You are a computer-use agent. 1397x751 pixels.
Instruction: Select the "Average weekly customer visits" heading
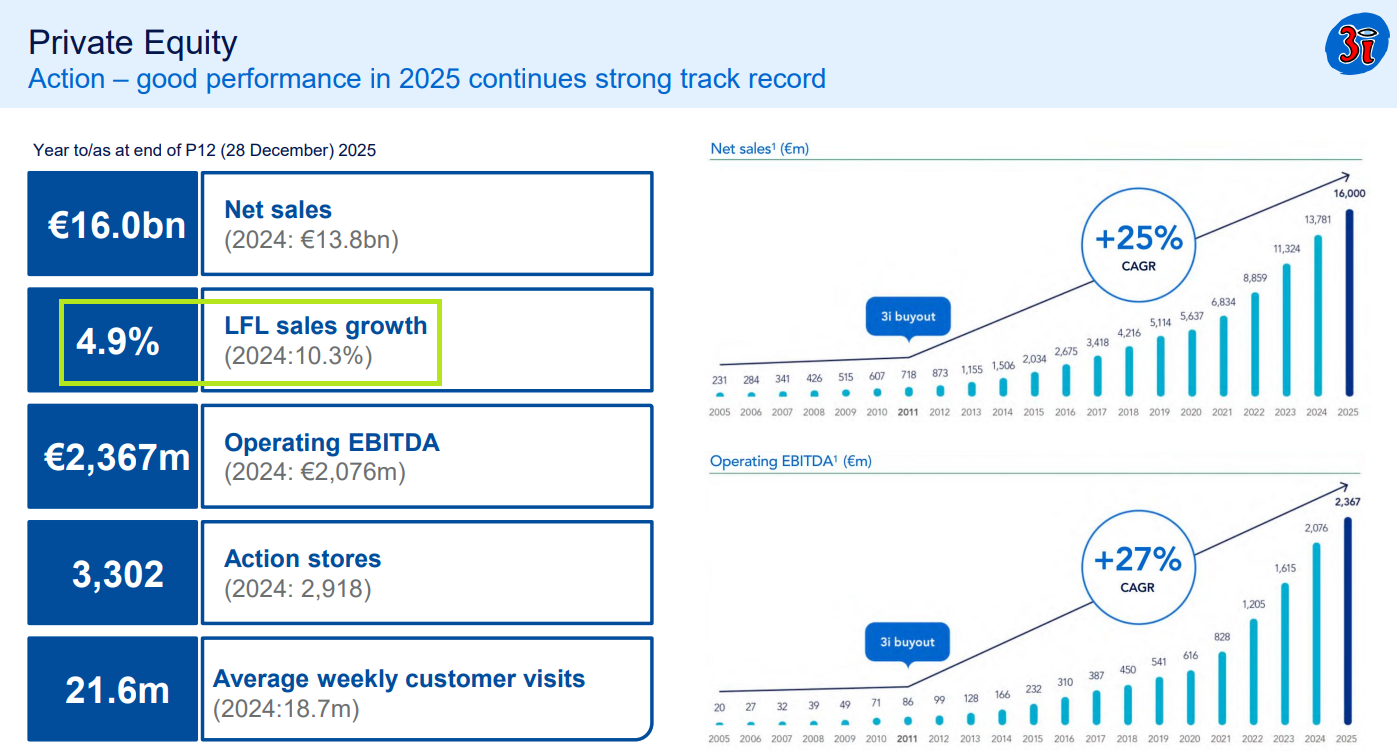[399, 679]
